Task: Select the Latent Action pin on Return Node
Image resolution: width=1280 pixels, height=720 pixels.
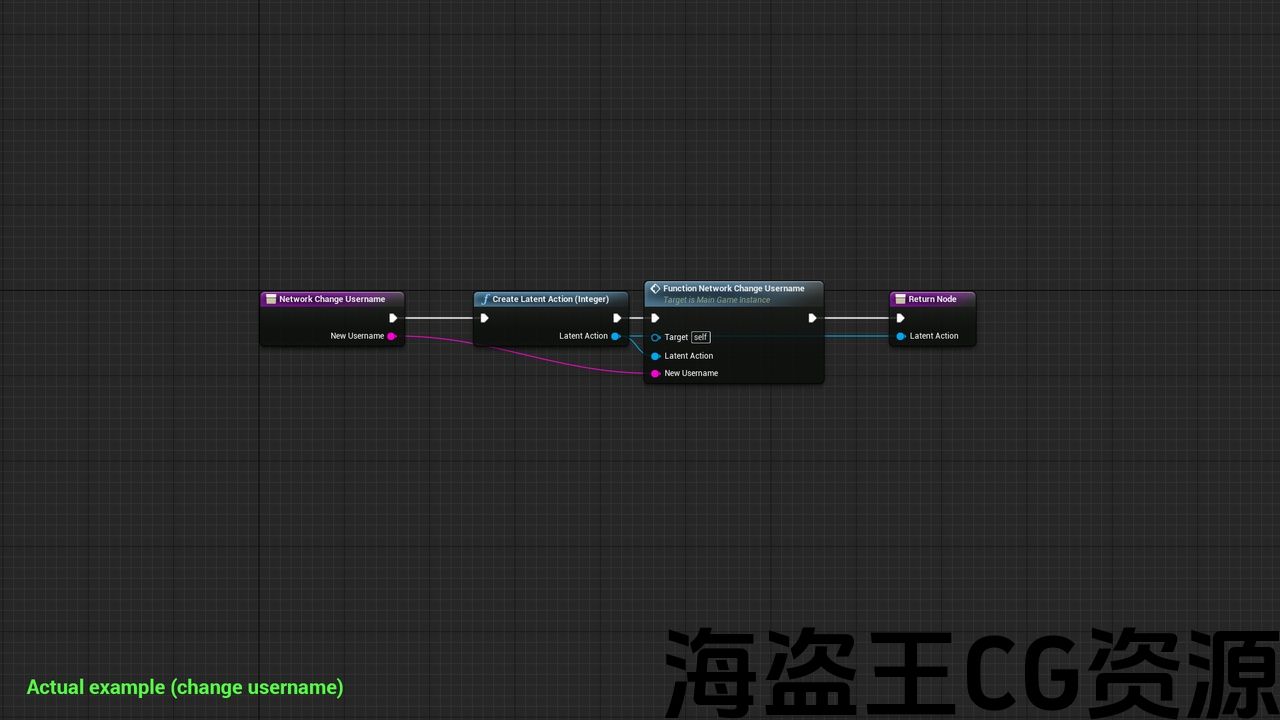Action: tap(901, 336)
